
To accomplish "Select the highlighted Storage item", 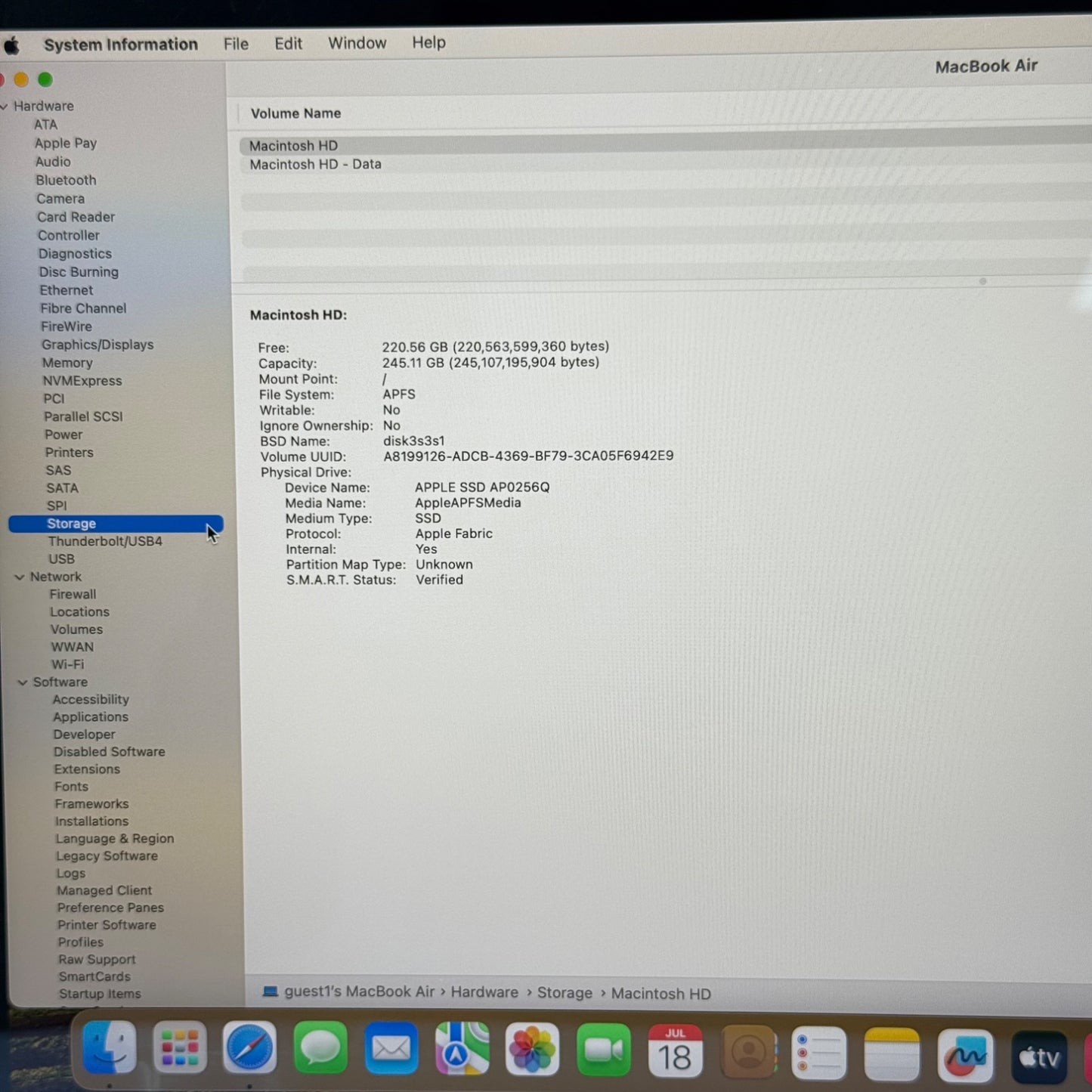I will click(116, 524).
